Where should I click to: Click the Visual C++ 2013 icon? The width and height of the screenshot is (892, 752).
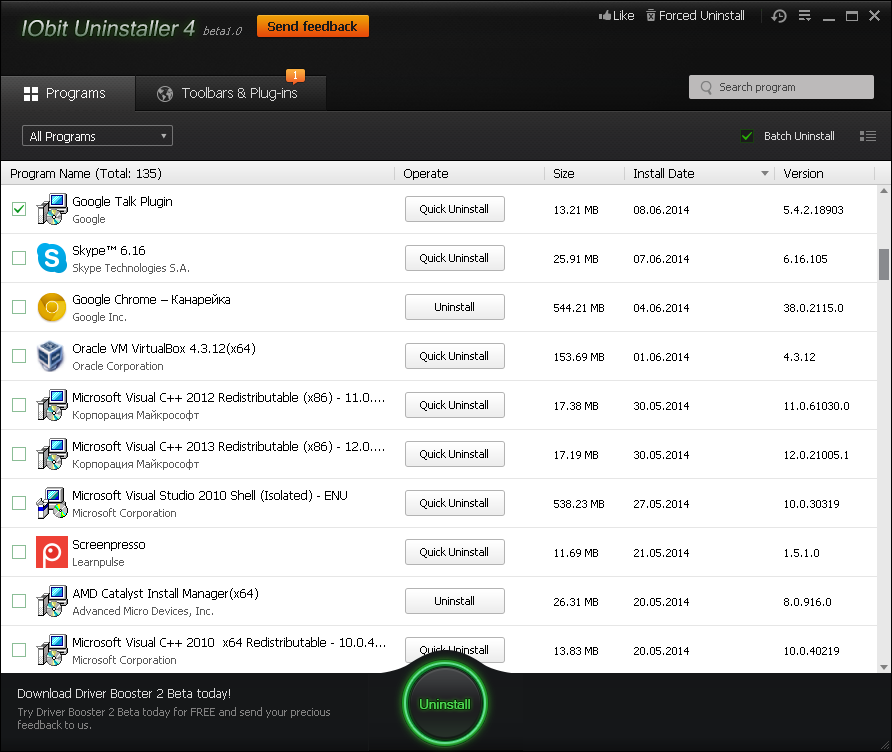coord(52,453)
